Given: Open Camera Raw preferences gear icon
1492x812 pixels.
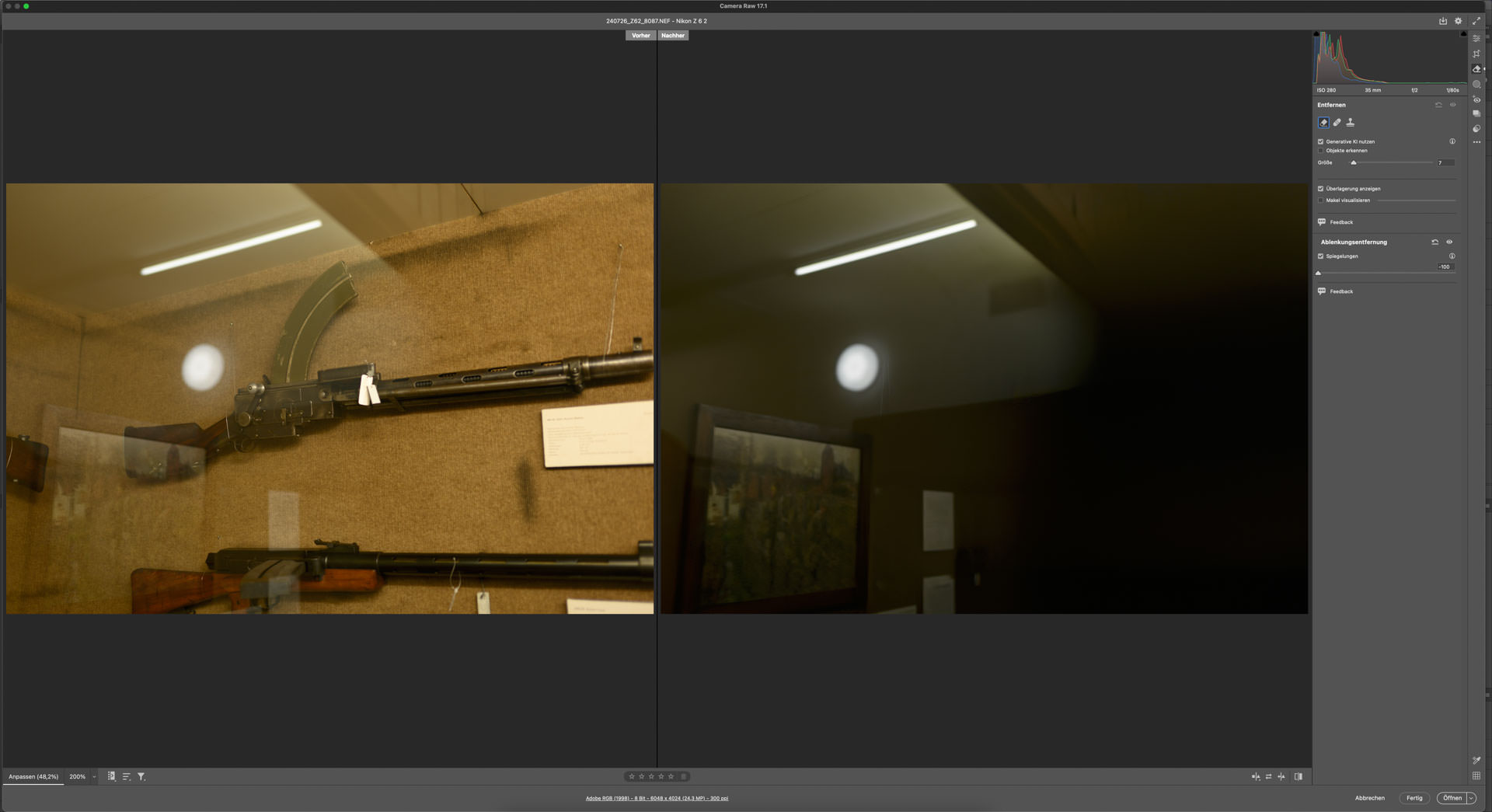Looking at the screenshot, I should (x=1459, y=21).
